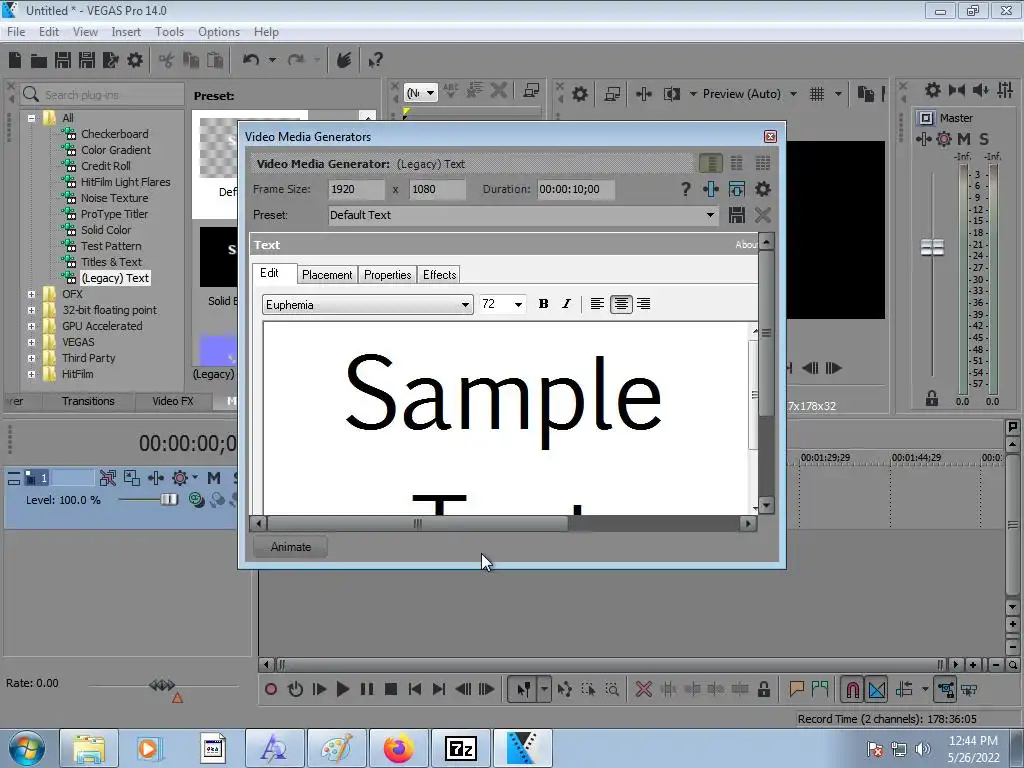
Task: Click the Duration field 00:00:10;00
Action: [575, 189]
